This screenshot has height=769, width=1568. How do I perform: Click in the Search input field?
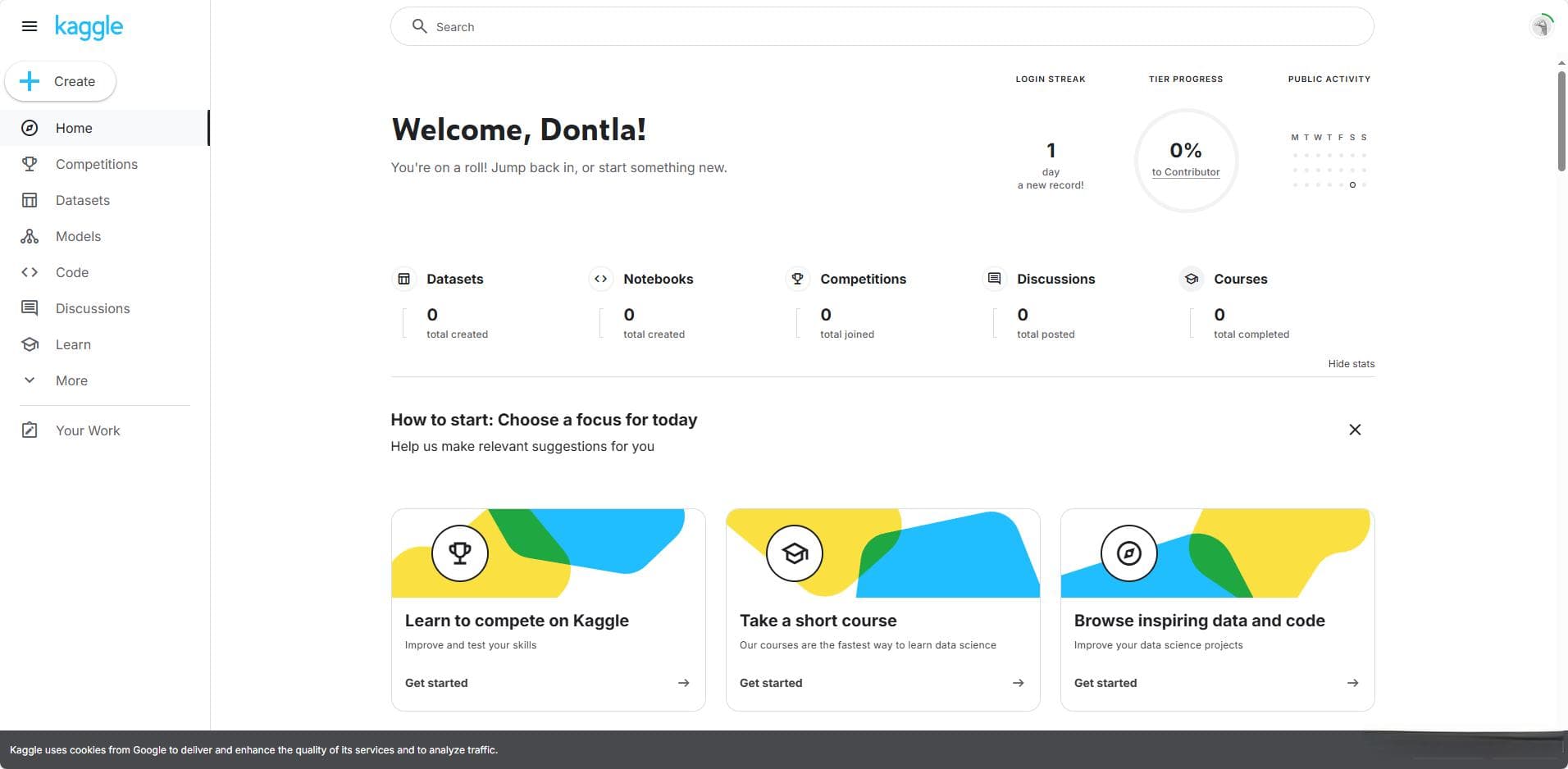[882, 26]
